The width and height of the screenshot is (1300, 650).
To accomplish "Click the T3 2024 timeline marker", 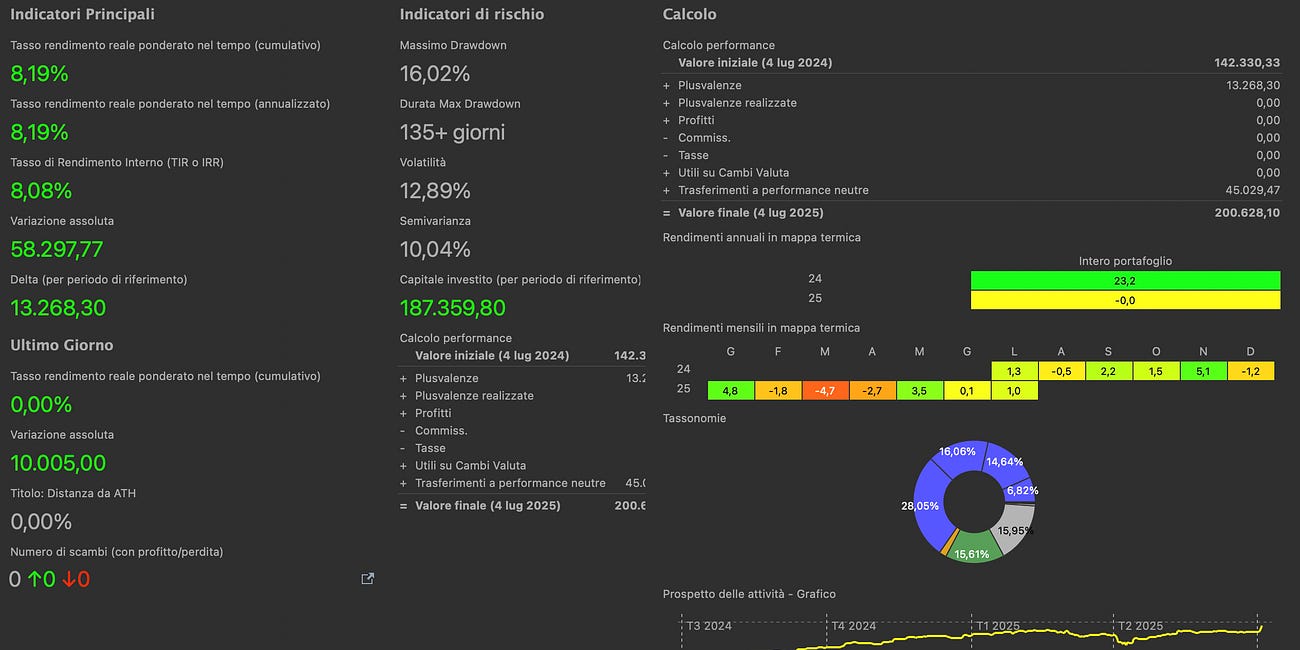I will (x=706, y=625).
